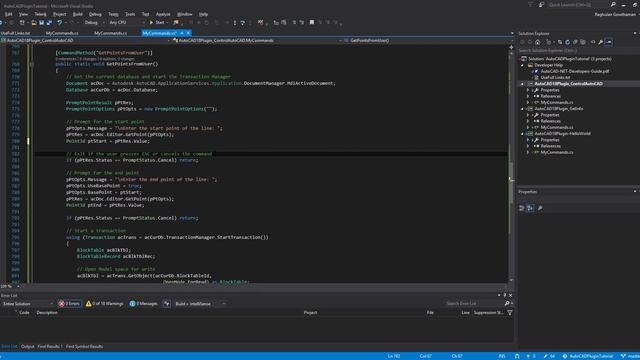This screenshot has height=360, width=640.
Task: Toggle Preview Selected Items in Solution Explorer
Action: pos(609,42)
